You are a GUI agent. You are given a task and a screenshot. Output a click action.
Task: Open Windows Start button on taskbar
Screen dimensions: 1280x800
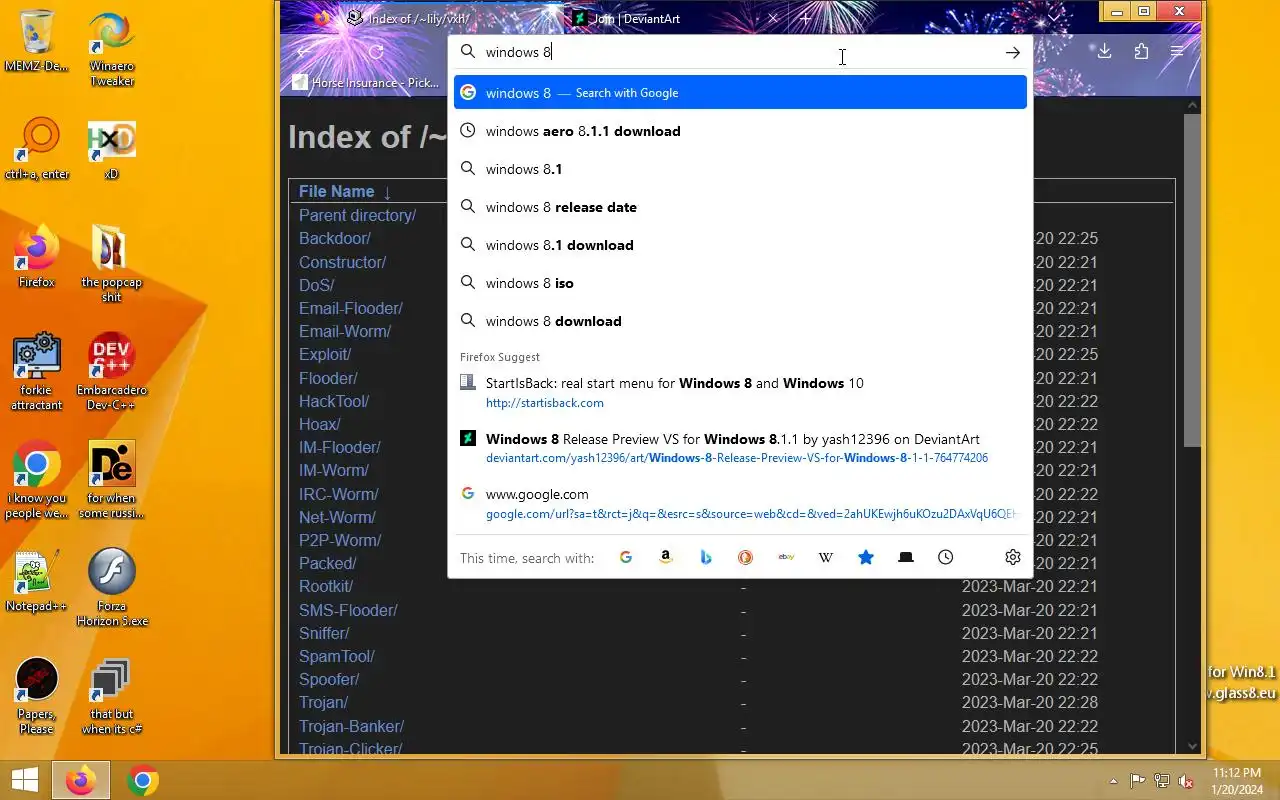pyautogui.click(x=24, y=780)
